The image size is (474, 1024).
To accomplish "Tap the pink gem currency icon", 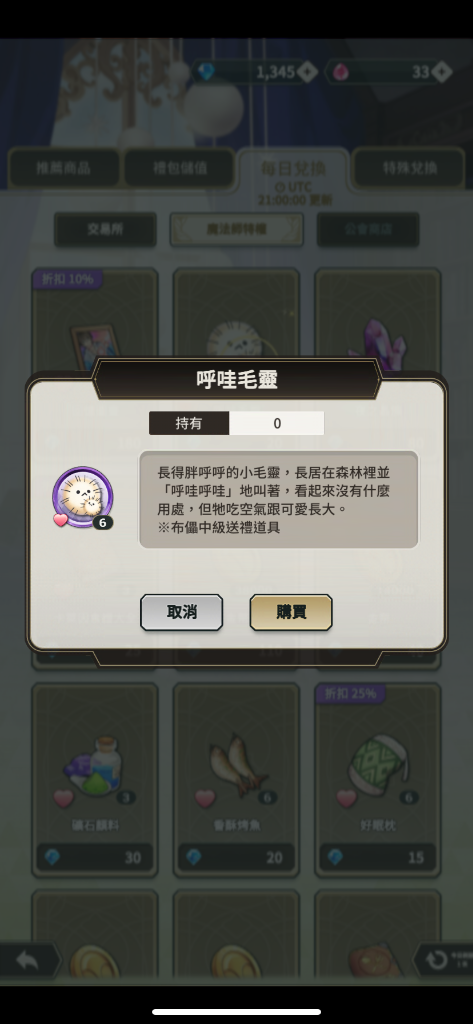I will tap(340, 72).
